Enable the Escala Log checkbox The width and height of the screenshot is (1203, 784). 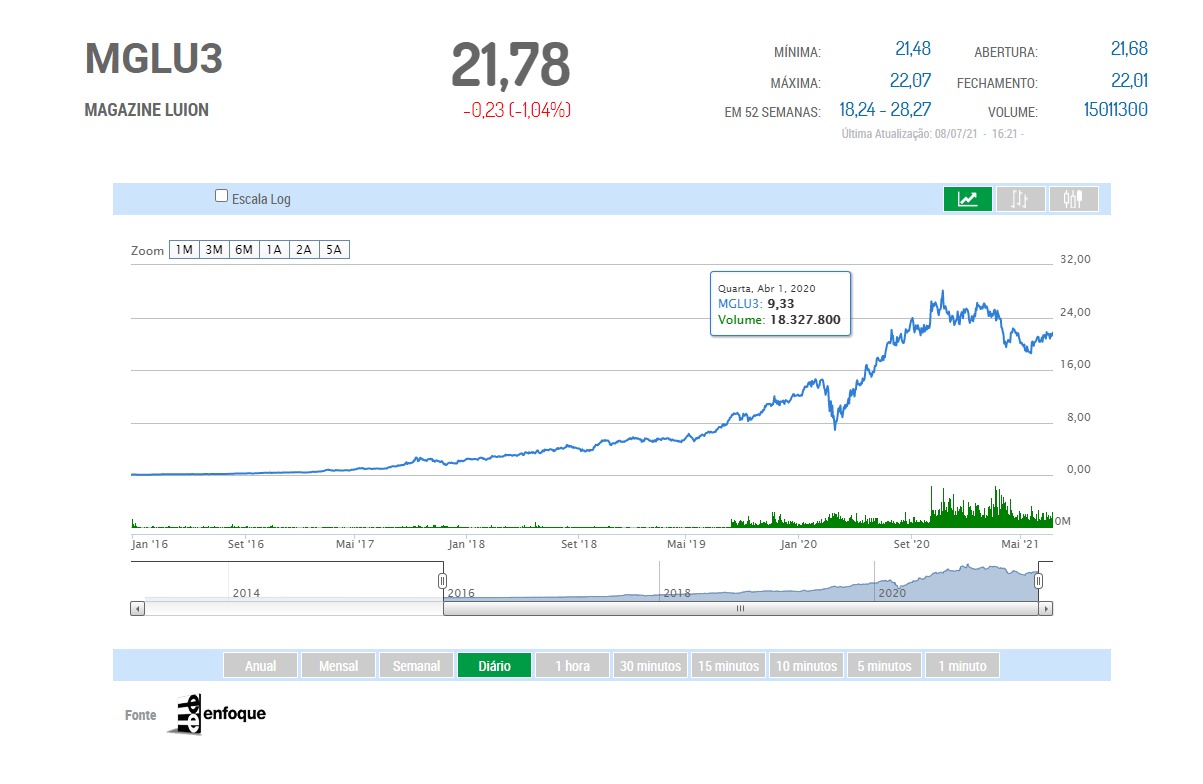[x=222, y=197]
